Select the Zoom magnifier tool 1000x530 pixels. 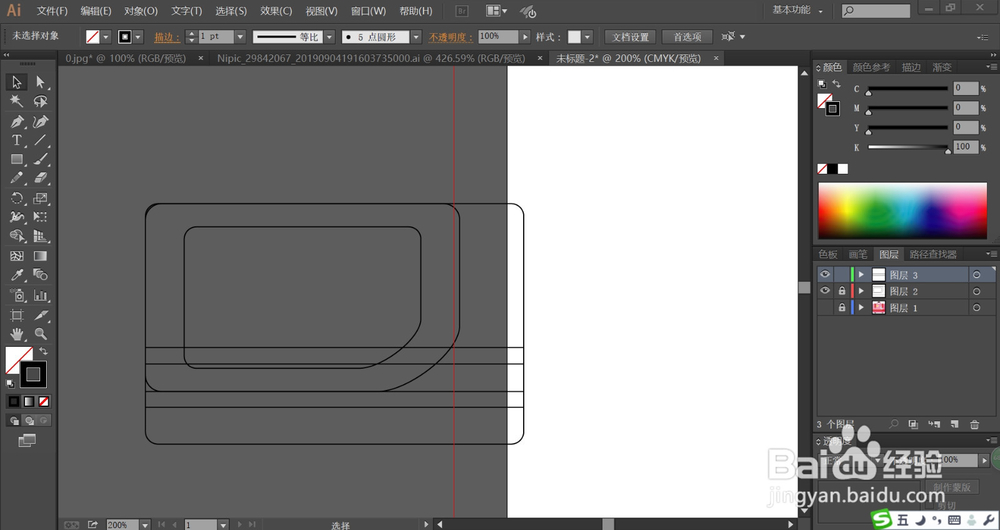coord(40,334)
